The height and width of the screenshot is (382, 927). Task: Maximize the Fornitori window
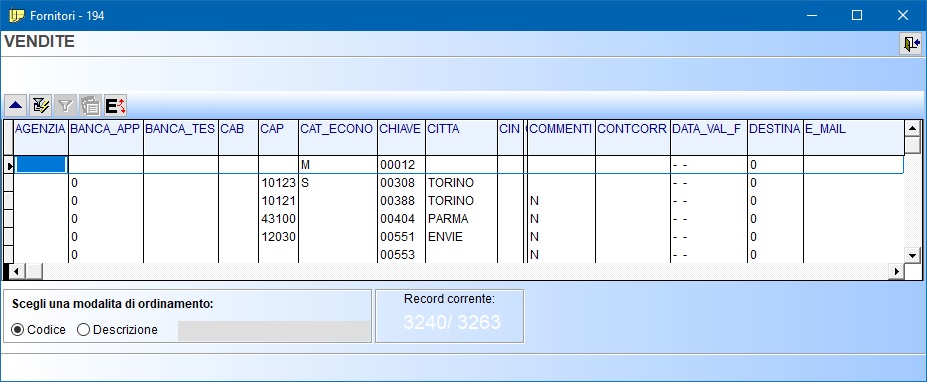tap(857, 15)
